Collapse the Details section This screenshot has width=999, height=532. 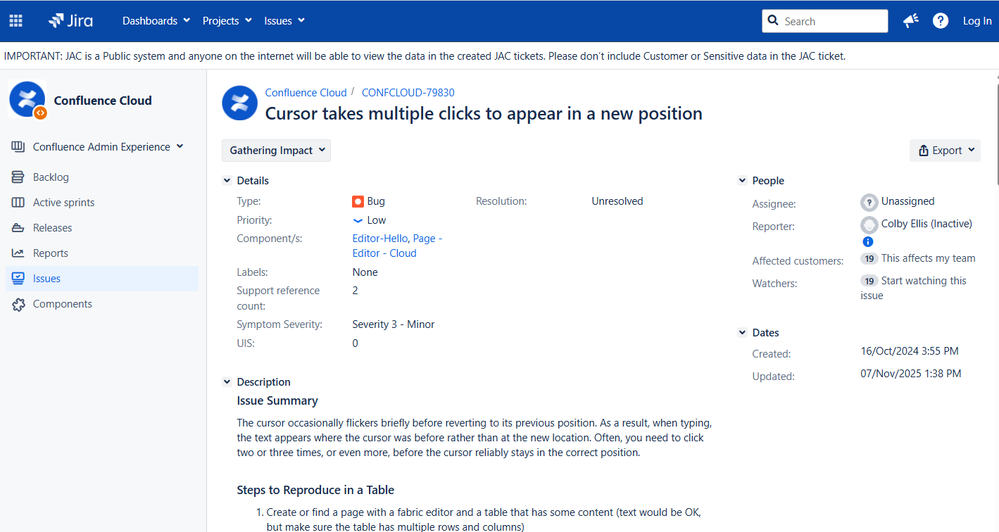tap(227, 180)
